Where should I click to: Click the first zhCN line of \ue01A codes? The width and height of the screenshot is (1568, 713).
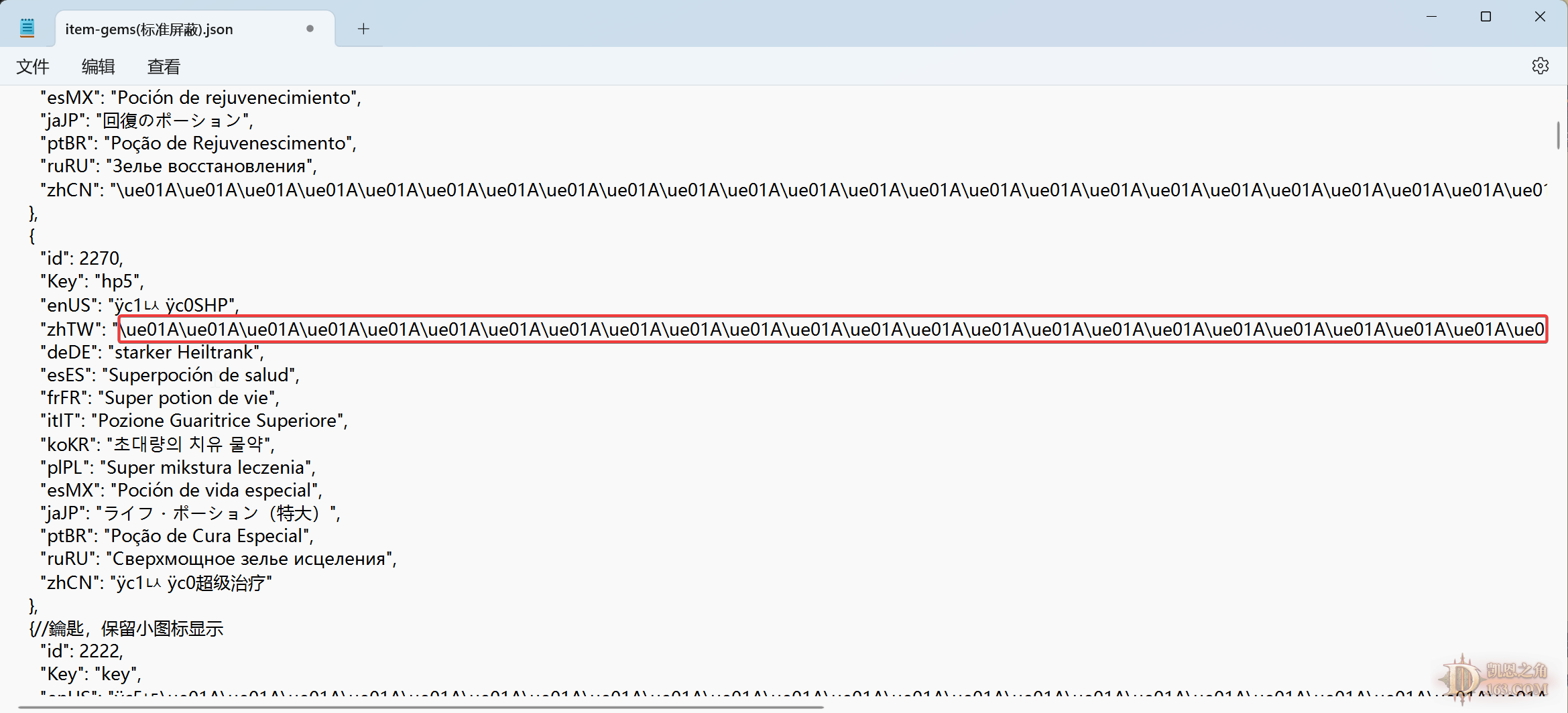(794, 190)
